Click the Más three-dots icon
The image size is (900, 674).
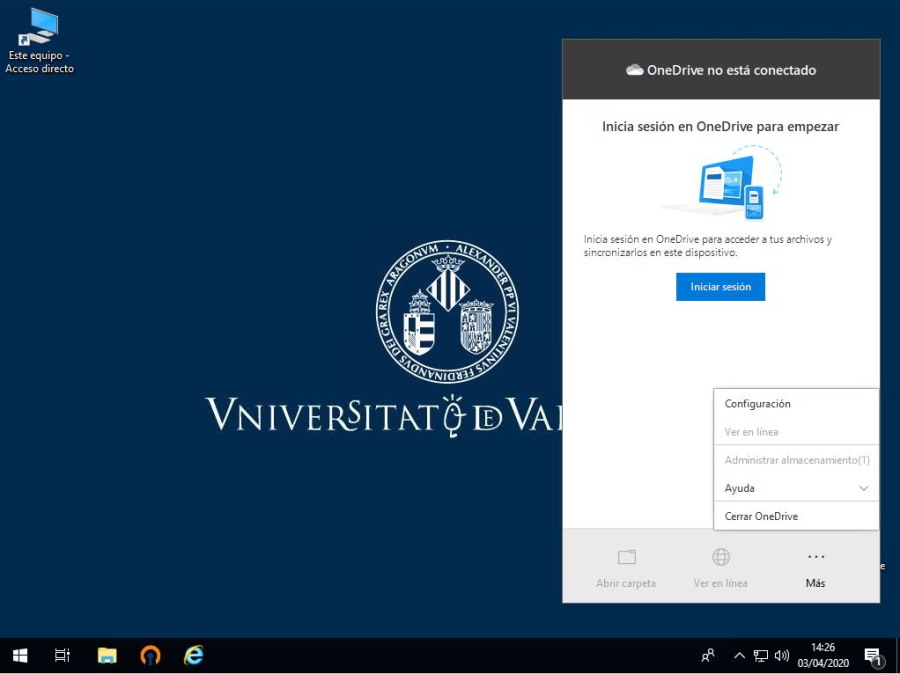[x=816, y=556]
